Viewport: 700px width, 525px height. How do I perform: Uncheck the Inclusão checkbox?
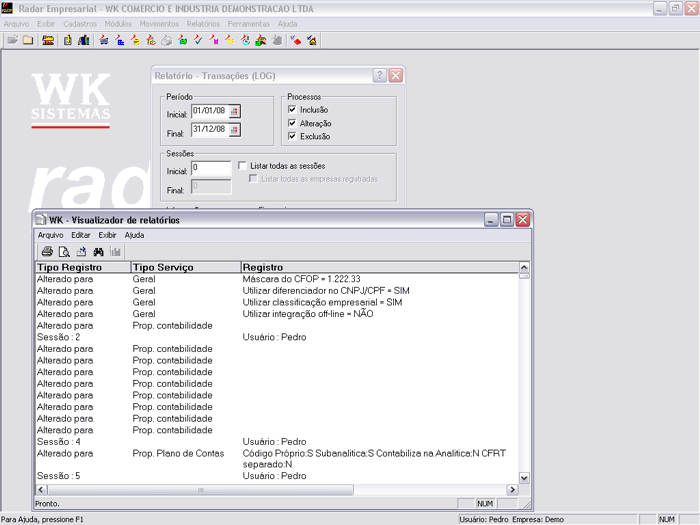coord(292,110)
